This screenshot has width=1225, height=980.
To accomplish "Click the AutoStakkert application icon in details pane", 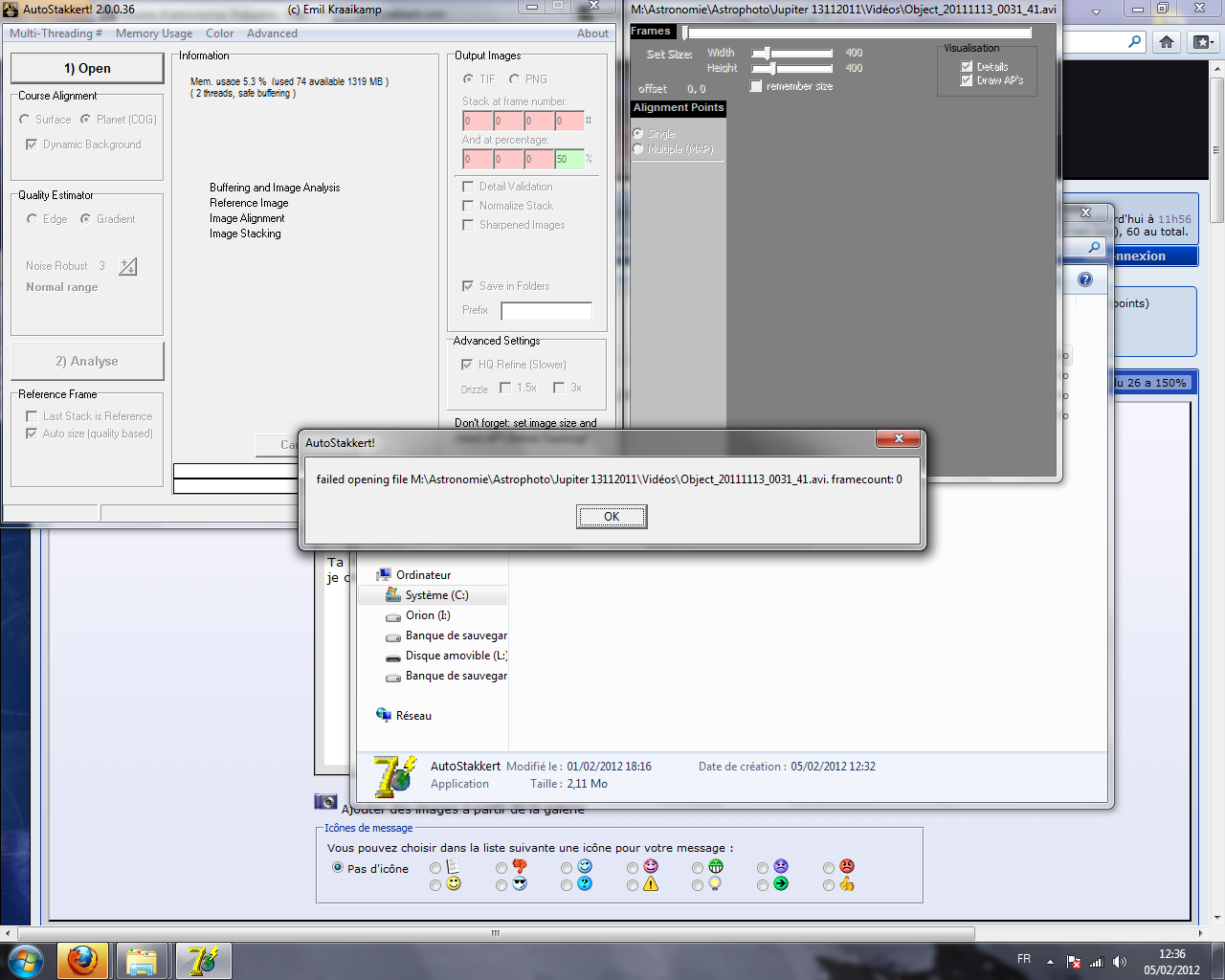I will pyautogui.click(x=395, y=776).
